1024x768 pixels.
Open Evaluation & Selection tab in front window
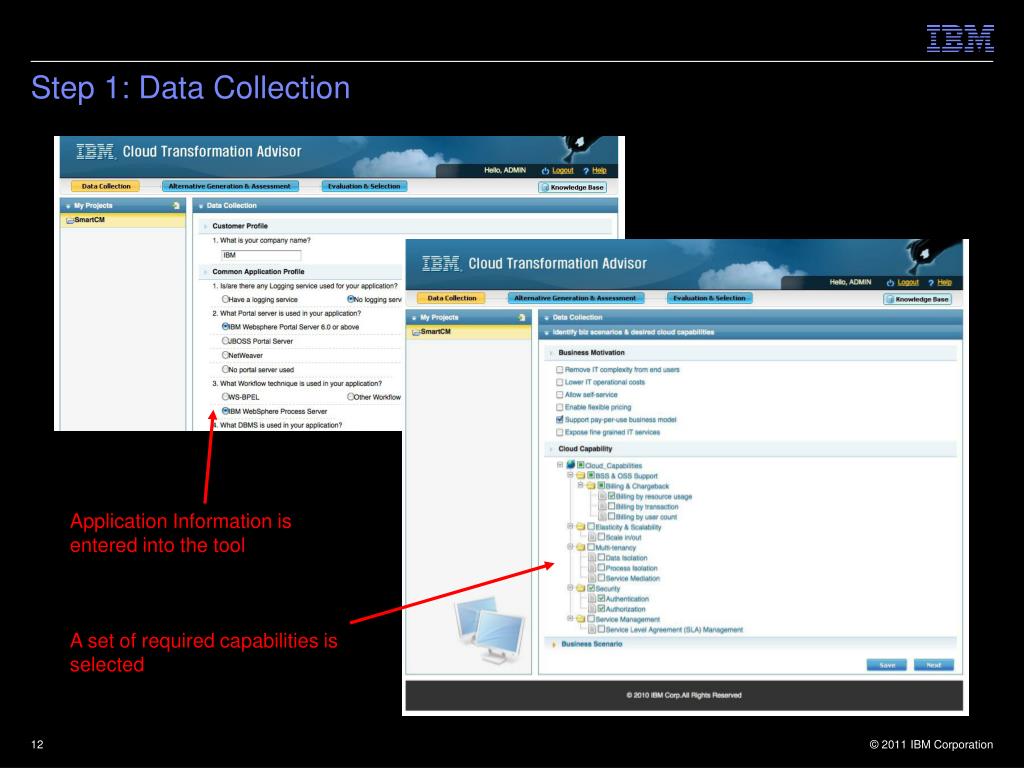pyautogui.click(x=709, y=298)
